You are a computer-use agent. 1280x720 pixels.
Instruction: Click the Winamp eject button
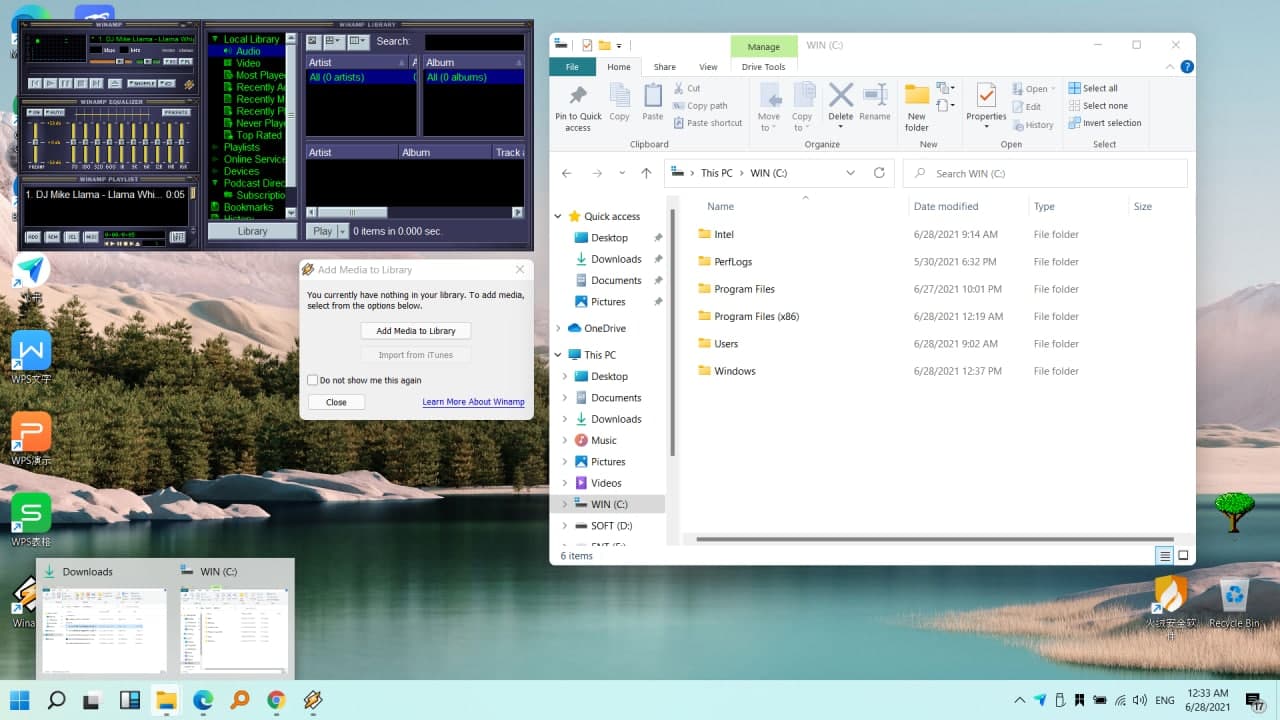[115, 83]
